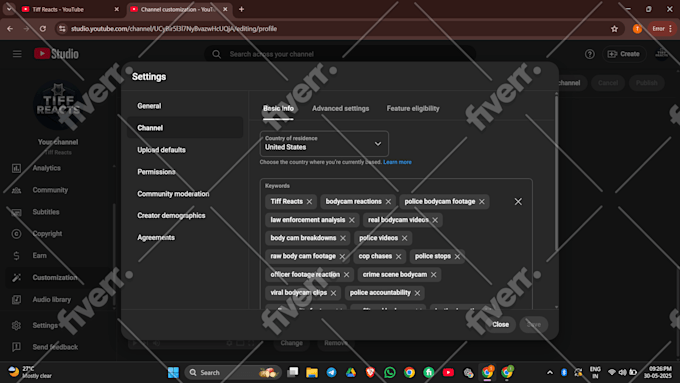680x383 pixels.
Task: Remove the bodycam reactions keyword
Action: tap(388, 202)
